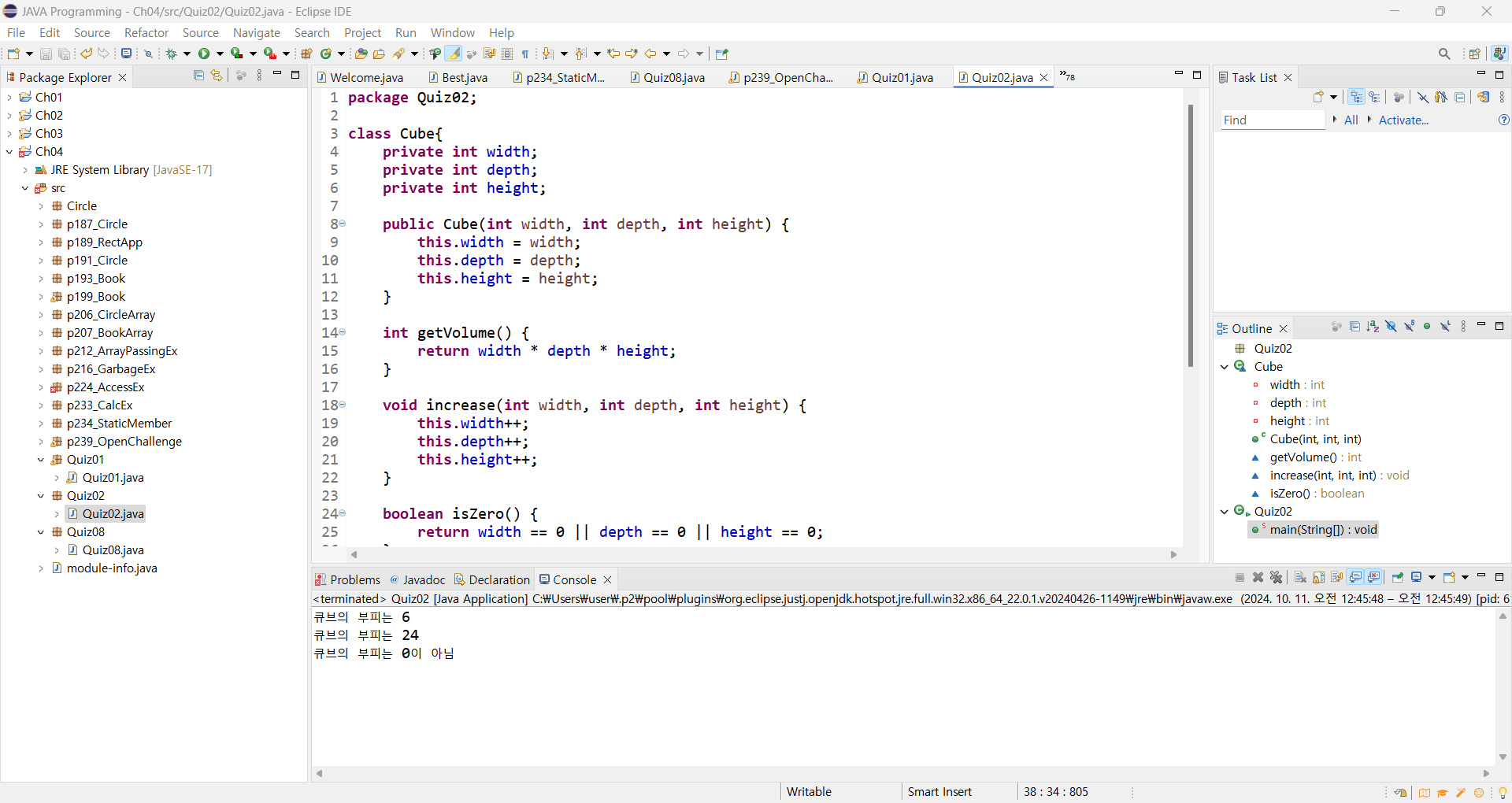Click the Save All toolbar icon

tap(64, 54)
